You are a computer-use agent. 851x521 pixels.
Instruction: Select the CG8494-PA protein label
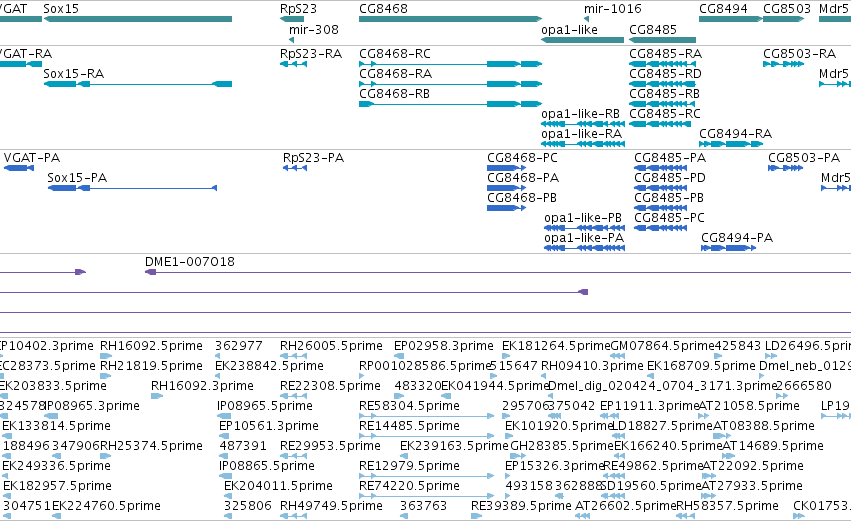click(737, 238)
